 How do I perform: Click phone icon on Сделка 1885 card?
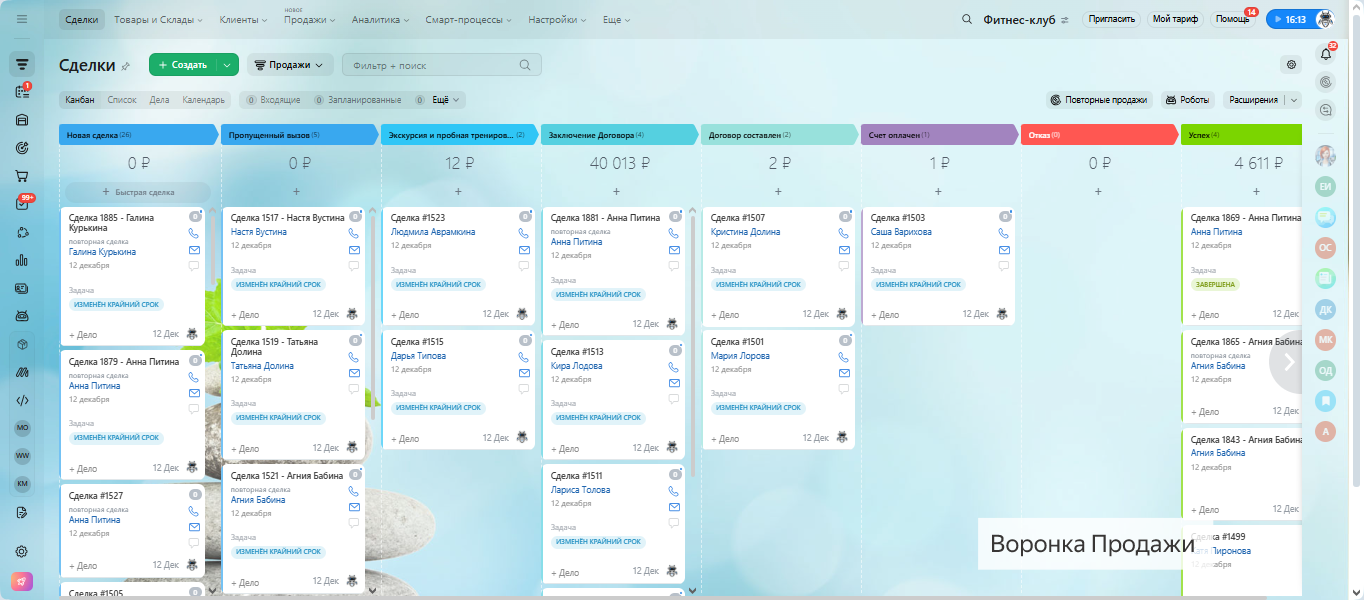point(194,233)
